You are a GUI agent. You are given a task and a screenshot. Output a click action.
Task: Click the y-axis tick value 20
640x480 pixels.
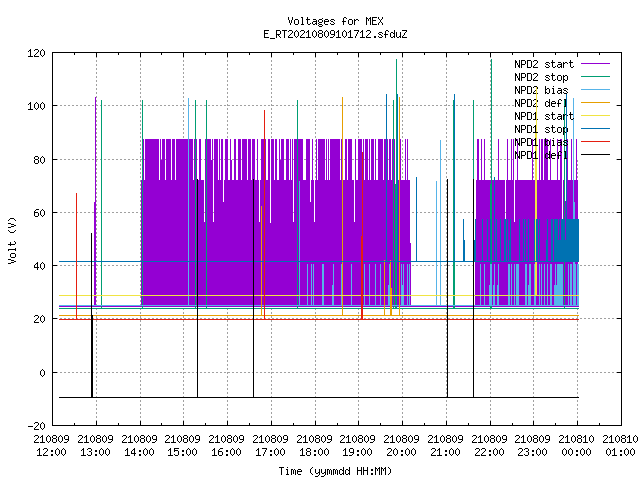click(40, 319)
